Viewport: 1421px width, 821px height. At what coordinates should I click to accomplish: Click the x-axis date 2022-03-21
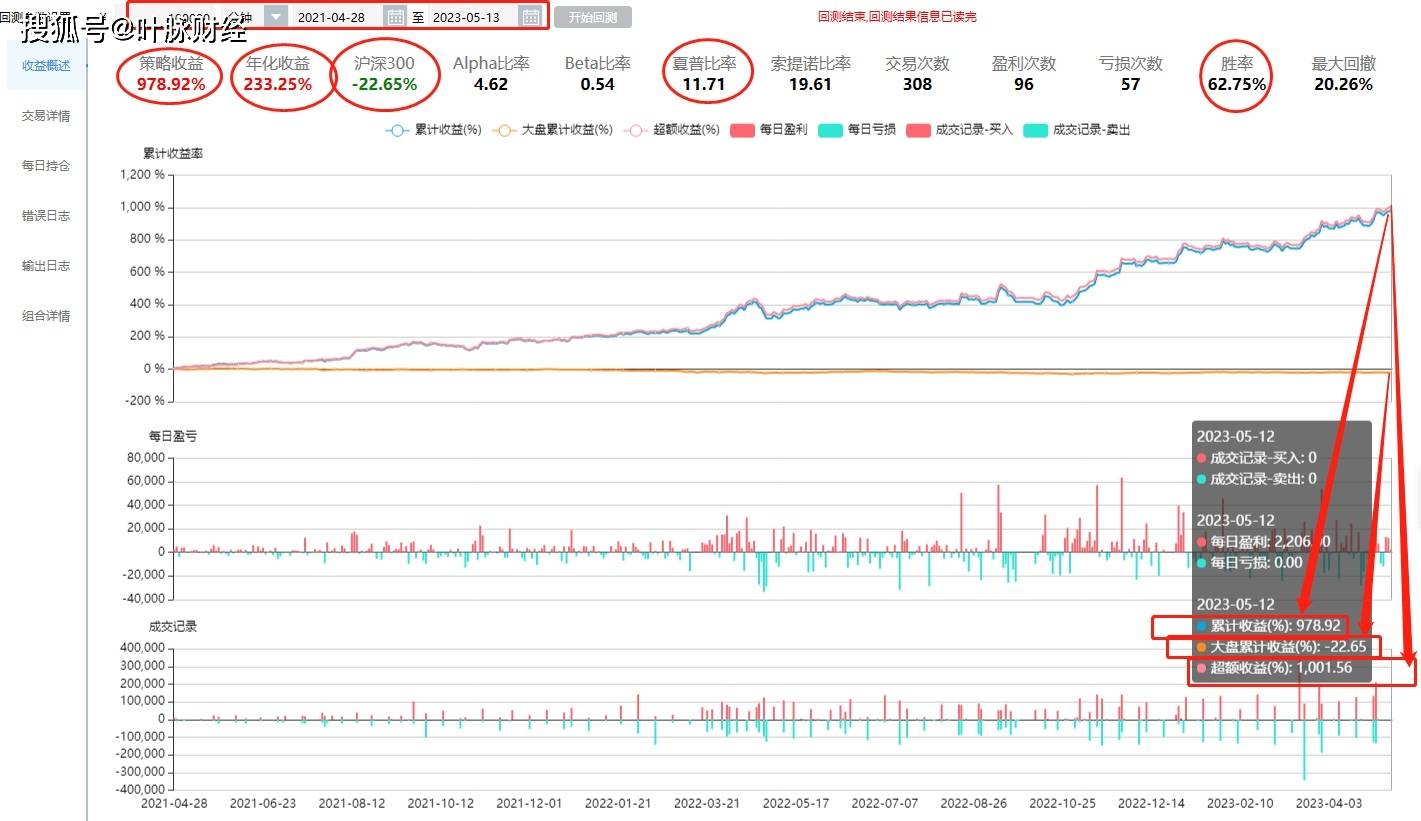(x=707, y=802)
